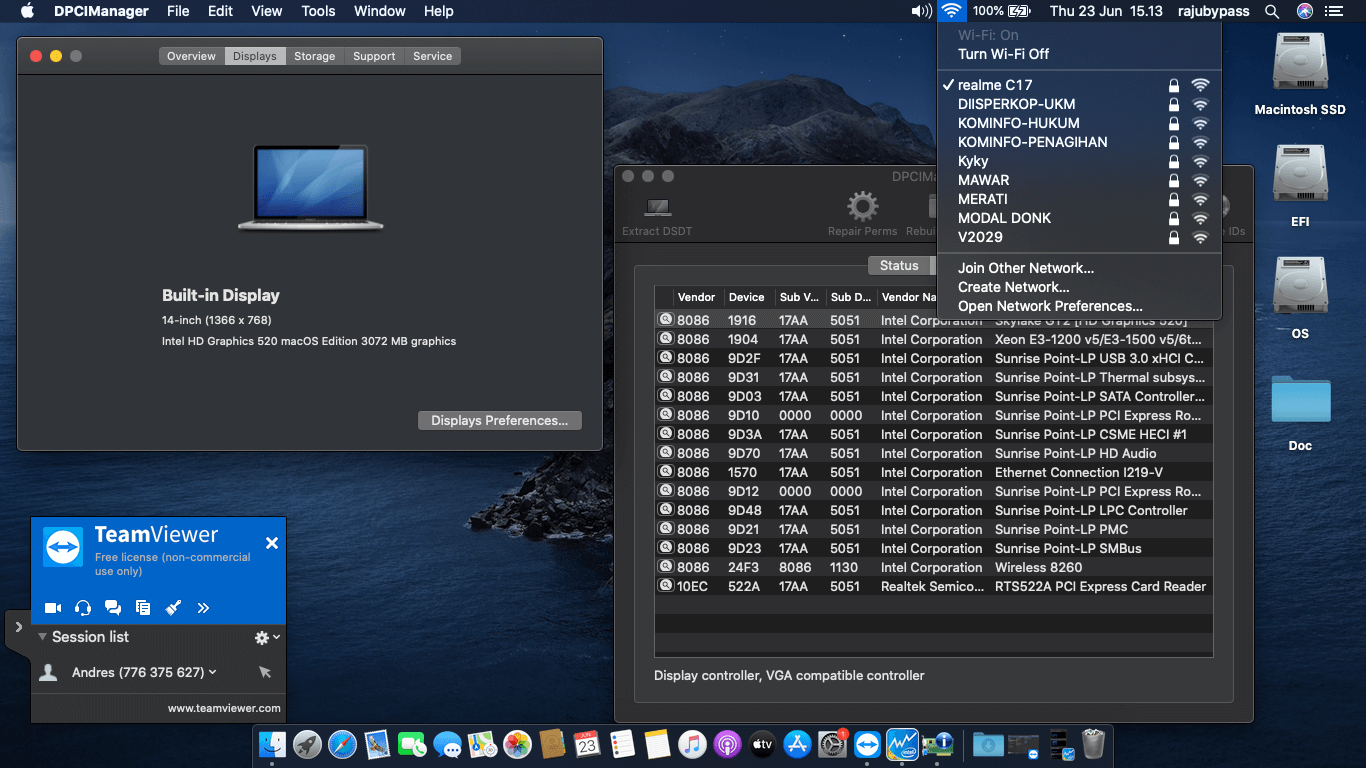Click the Displays Preferences button

point(500,421)
